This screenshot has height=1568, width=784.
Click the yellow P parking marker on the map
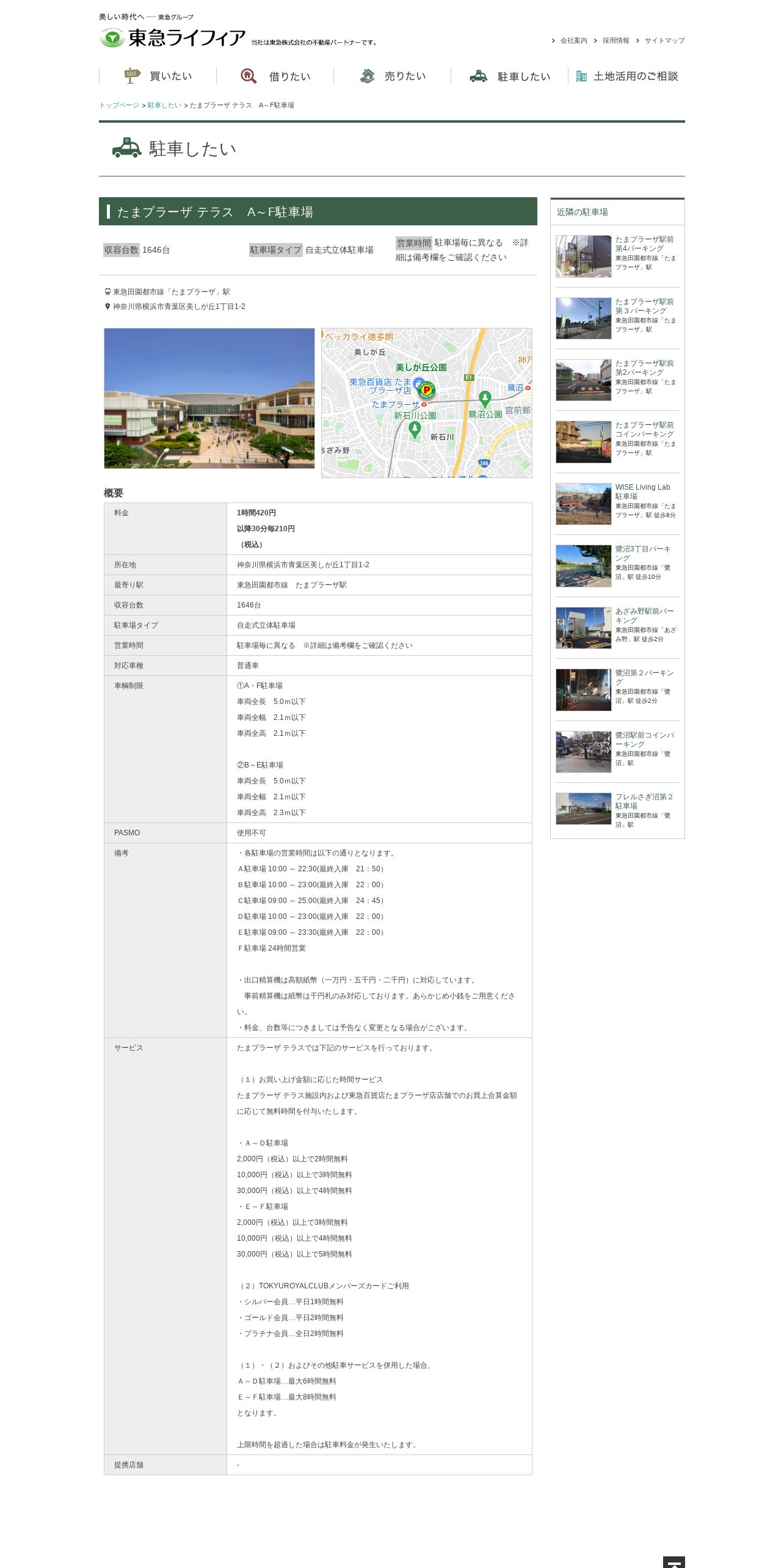coord(427,390)
